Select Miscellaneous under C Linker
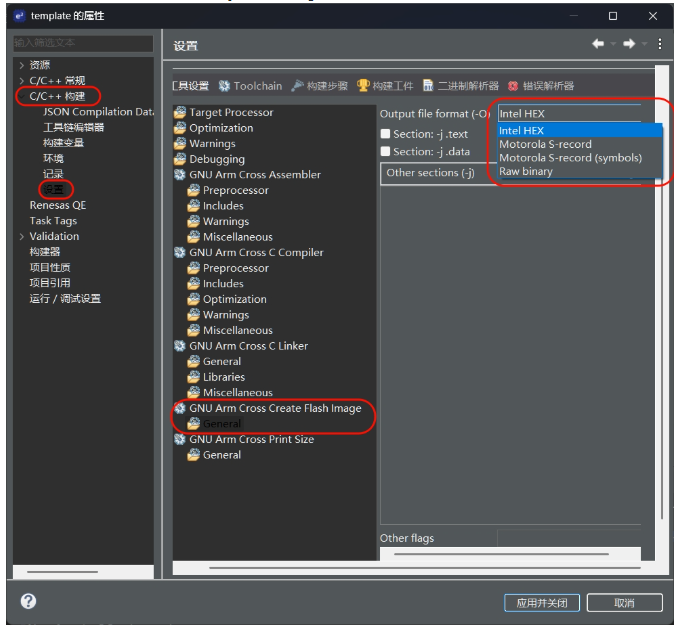Screen dimensions: 677x629 (237, 392)
